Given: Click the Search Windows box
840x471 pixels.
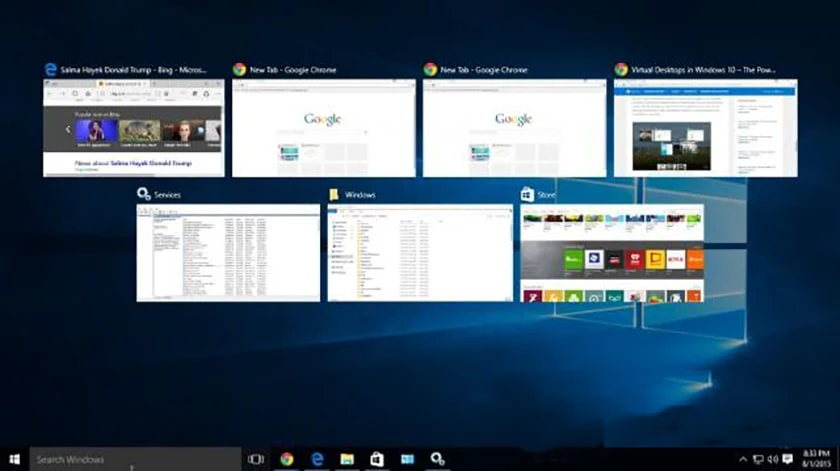Looking at the screenshot, I should click(136, 459).
